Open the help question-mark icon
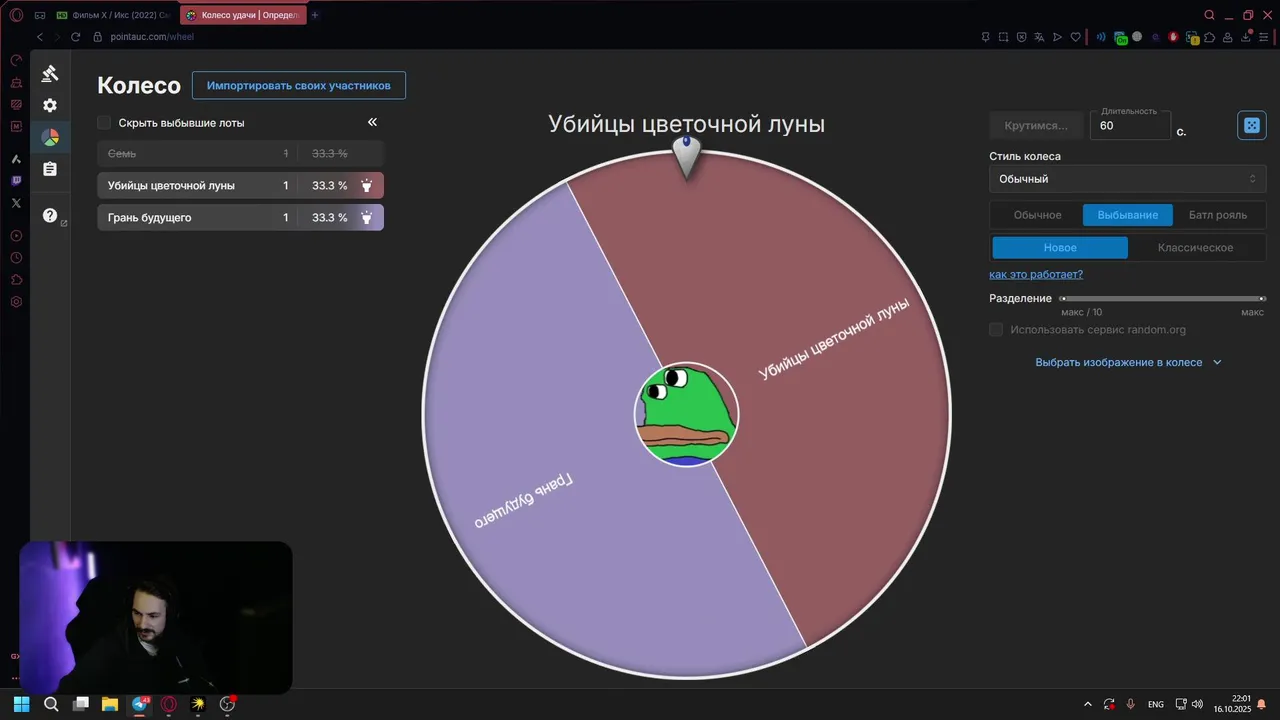1280x720 pixels. point(50,215)
